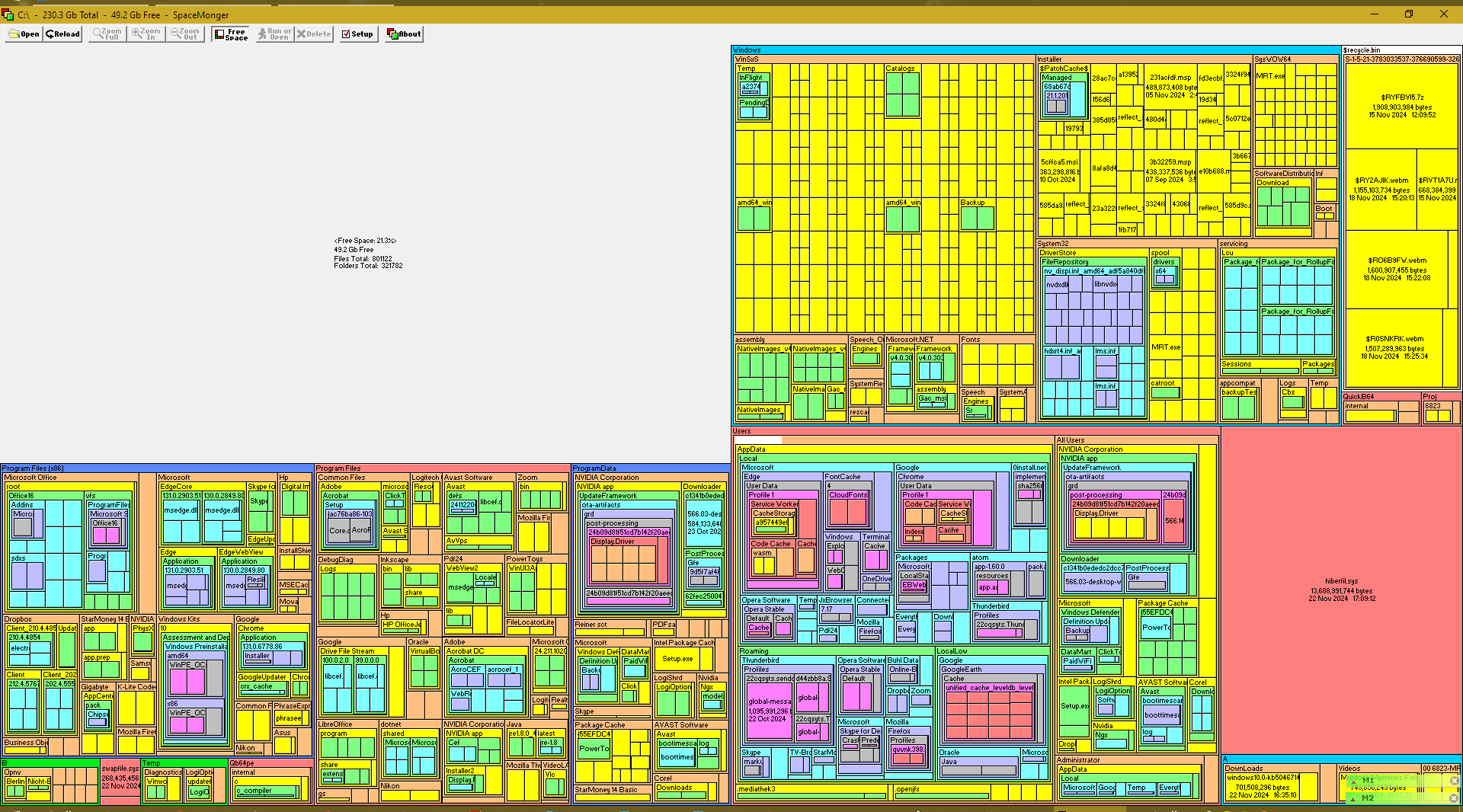Select the $RYFBVI5.7z file block
This screenshot has width=1463, height=812.
1402,106
